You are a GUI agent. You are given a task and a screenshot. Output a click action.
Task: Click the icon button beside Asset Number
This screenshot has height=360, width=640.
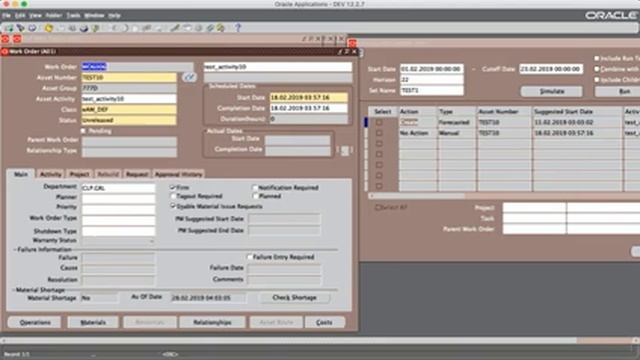tap(189, 77)
